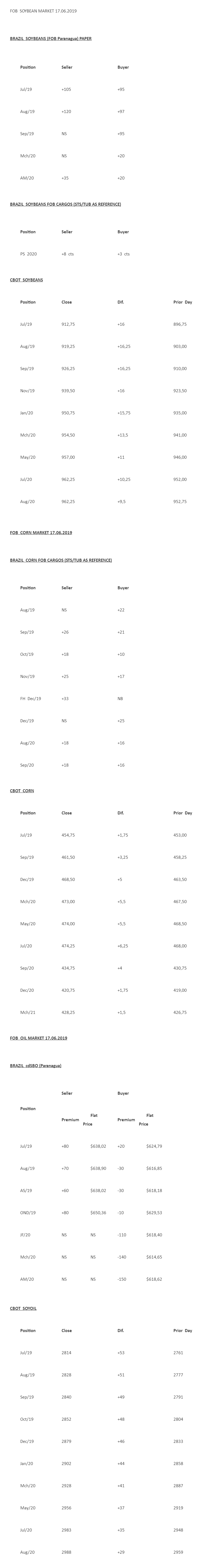
Task: Click the NB buyer value in corn cargos
Action: (120, 699)
